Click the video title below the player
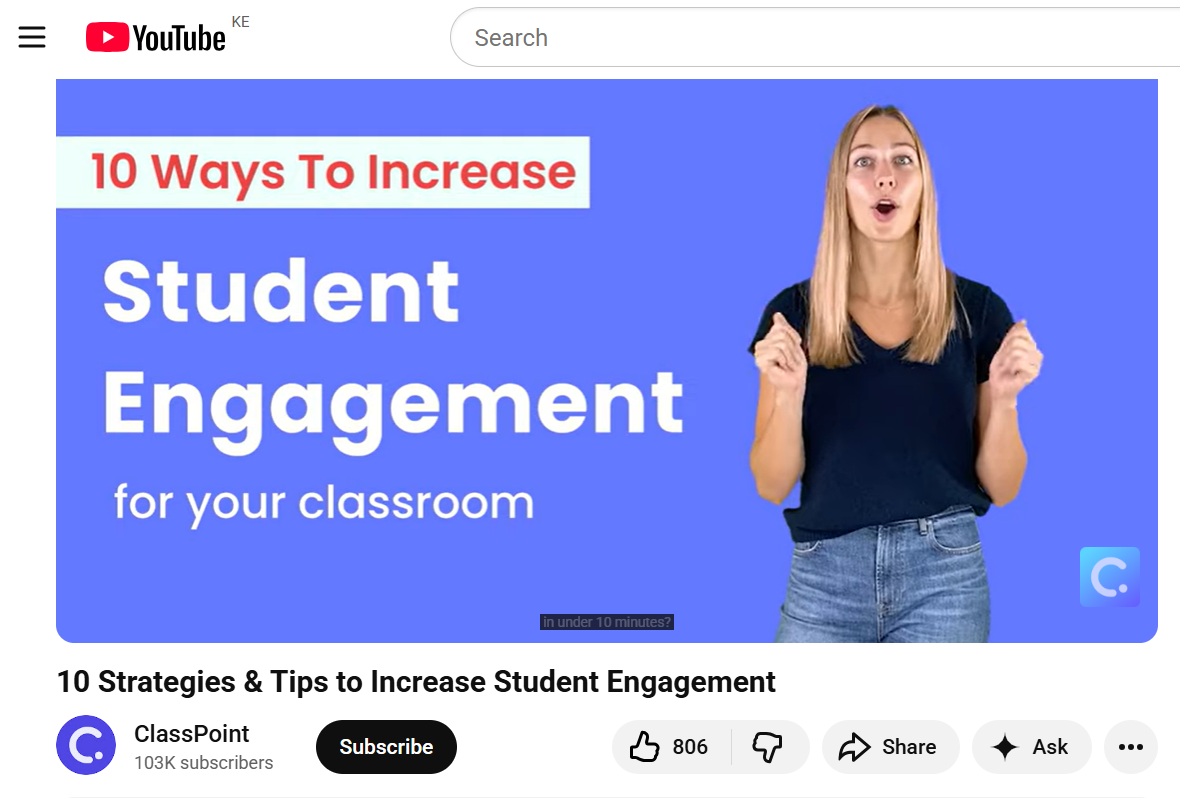The image size is (1180, 798). [416, 682]
